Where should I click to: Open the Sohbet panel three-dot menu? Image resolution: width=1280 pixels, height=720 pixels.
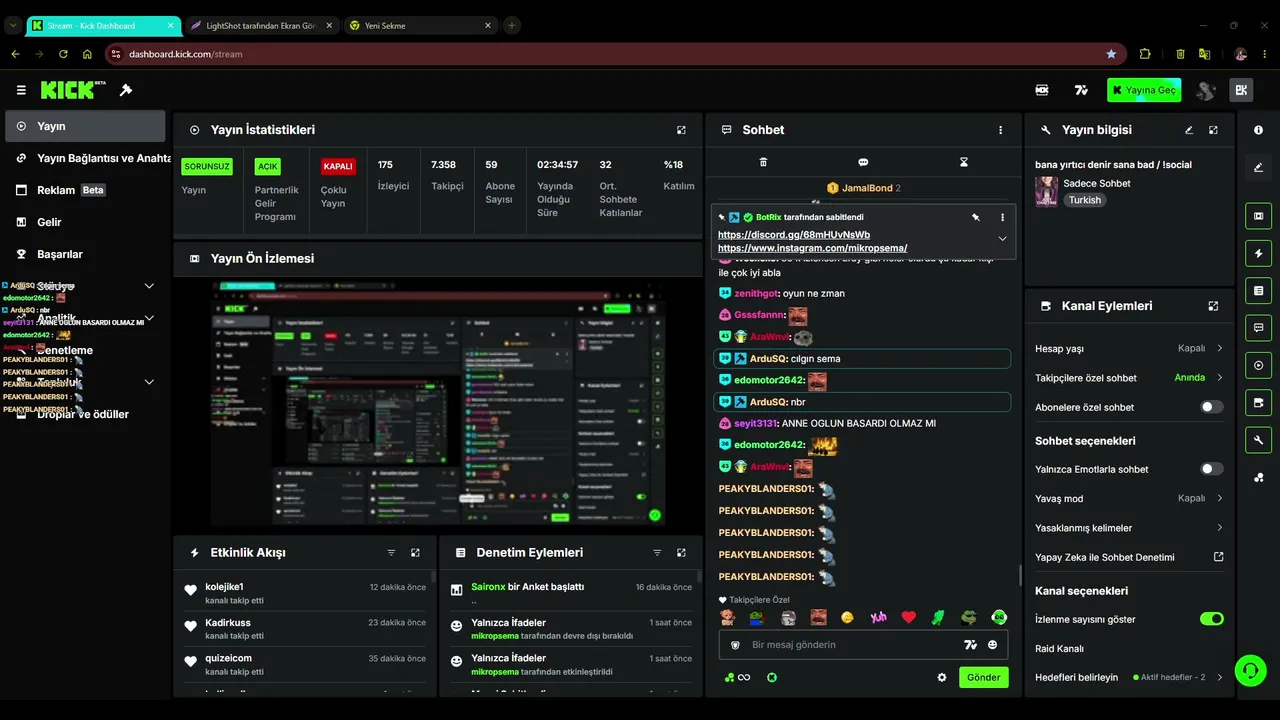1000,130
